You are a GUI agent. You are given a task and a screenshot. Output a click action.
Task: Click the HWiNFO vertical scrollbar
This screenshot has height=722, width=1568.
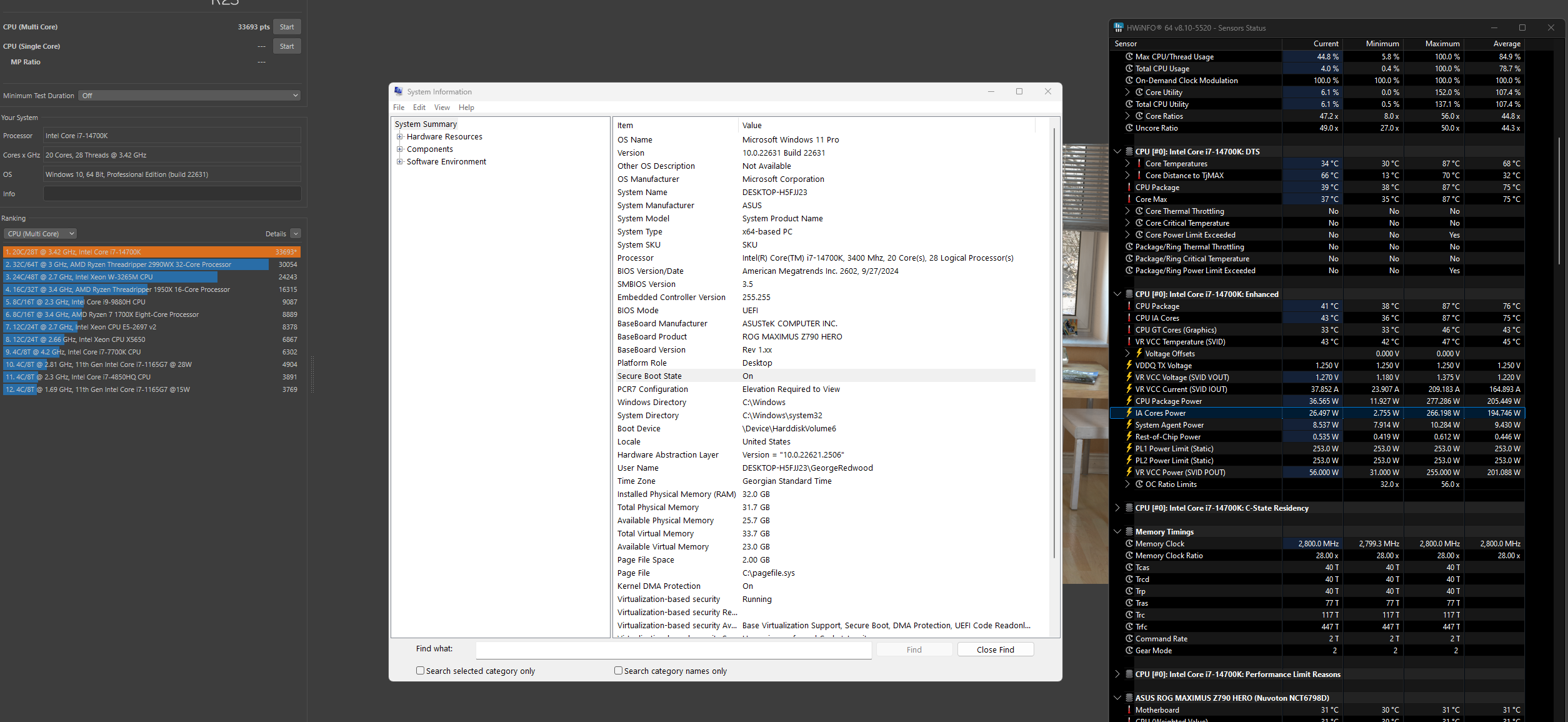[x=1560, y=200]
